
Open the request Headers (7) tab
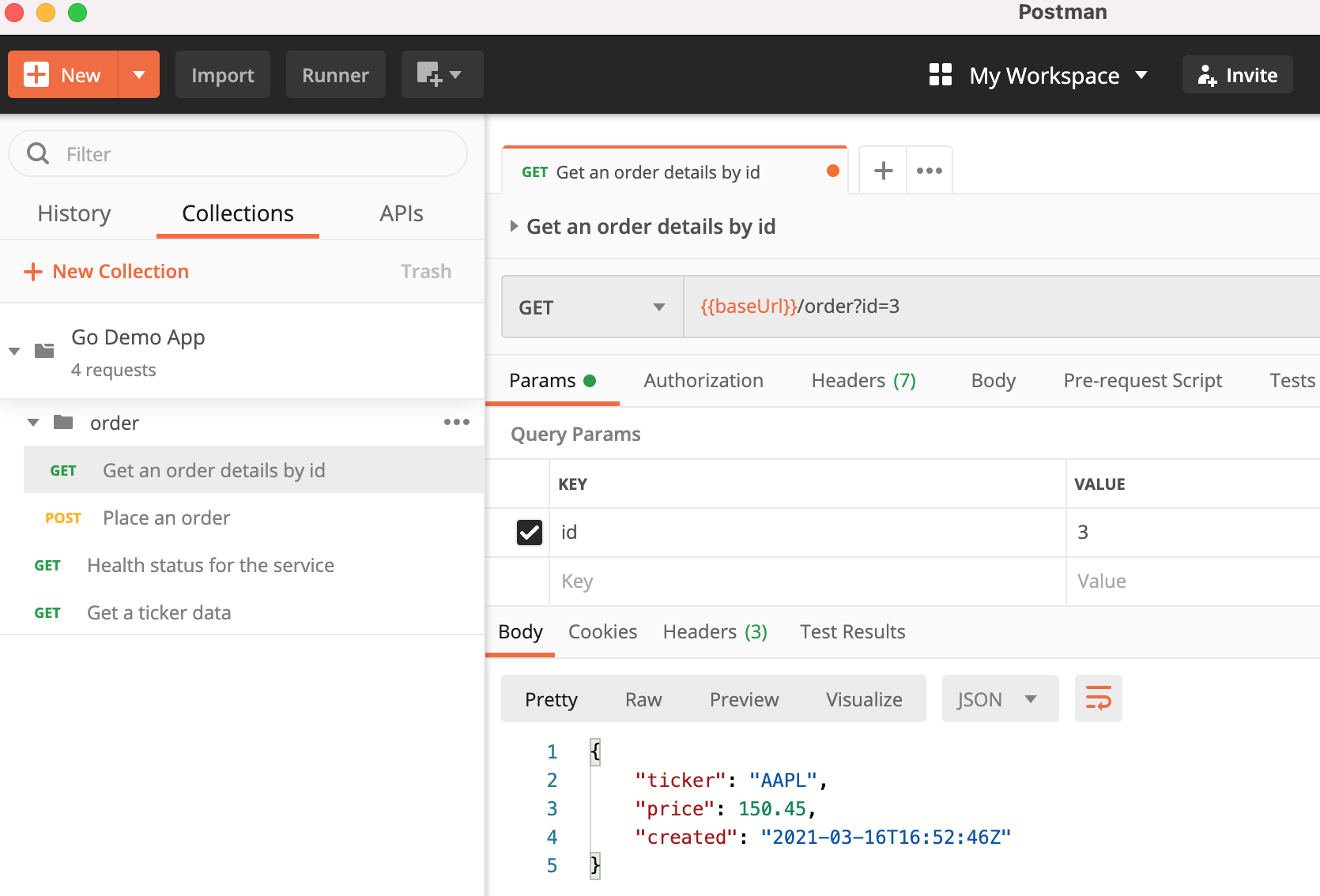click(x=864, y=381)
